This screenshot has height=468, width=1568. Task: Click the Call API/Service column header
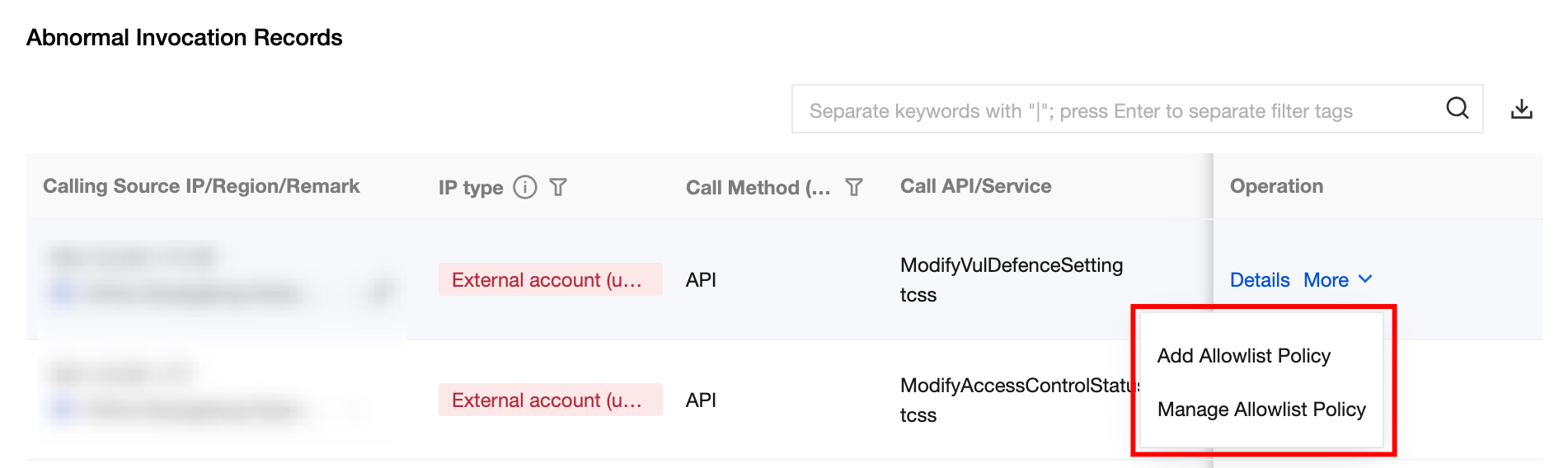[x=975, y=186]
